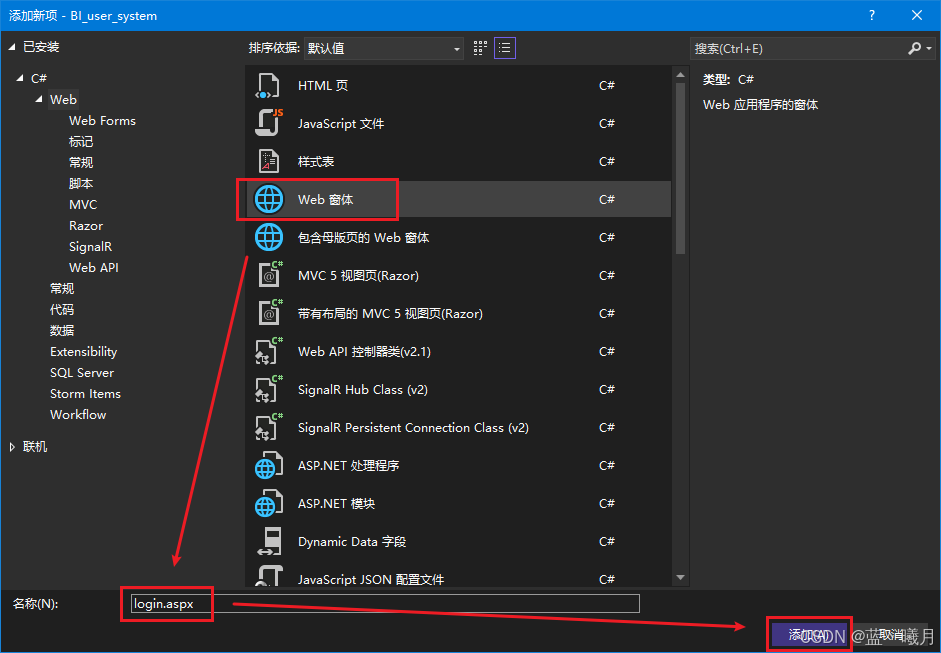941x653 pixels.
Task: Expand the 联机 tree node
Action: 12,447
